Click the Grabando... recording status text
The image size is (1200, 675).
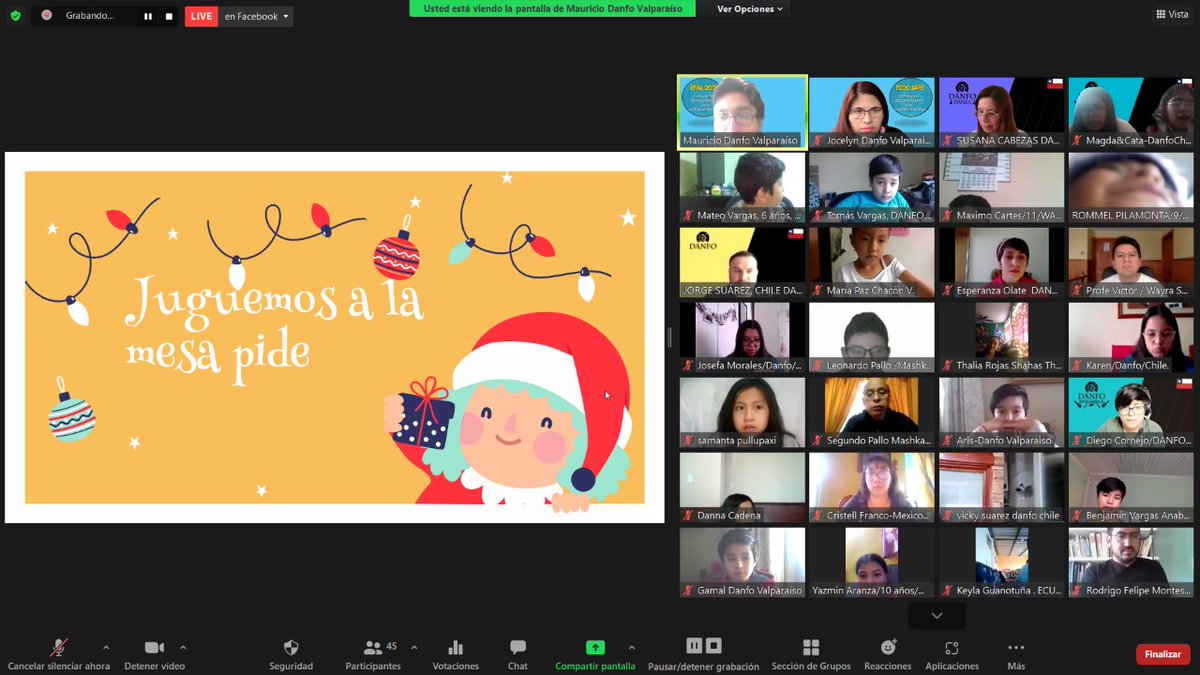coord(90,16)
